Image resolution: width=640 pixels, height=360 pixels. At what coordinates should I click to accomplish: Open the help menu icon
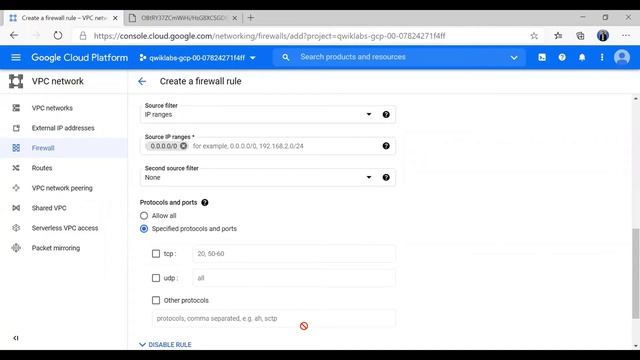point(562,58)
